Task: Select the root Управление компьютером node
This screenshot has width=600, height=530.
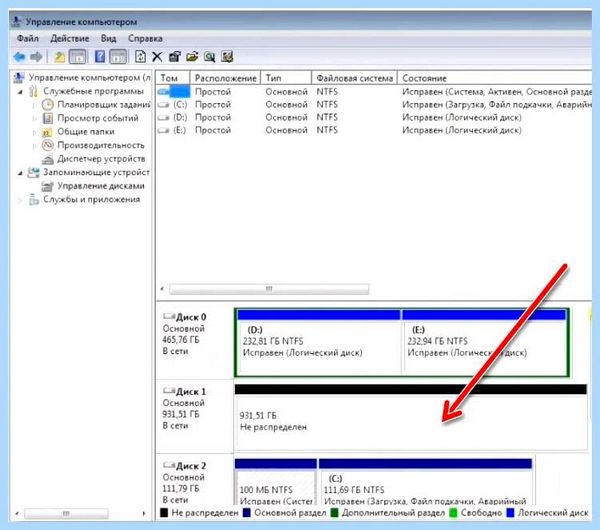Action: (89, 78)
